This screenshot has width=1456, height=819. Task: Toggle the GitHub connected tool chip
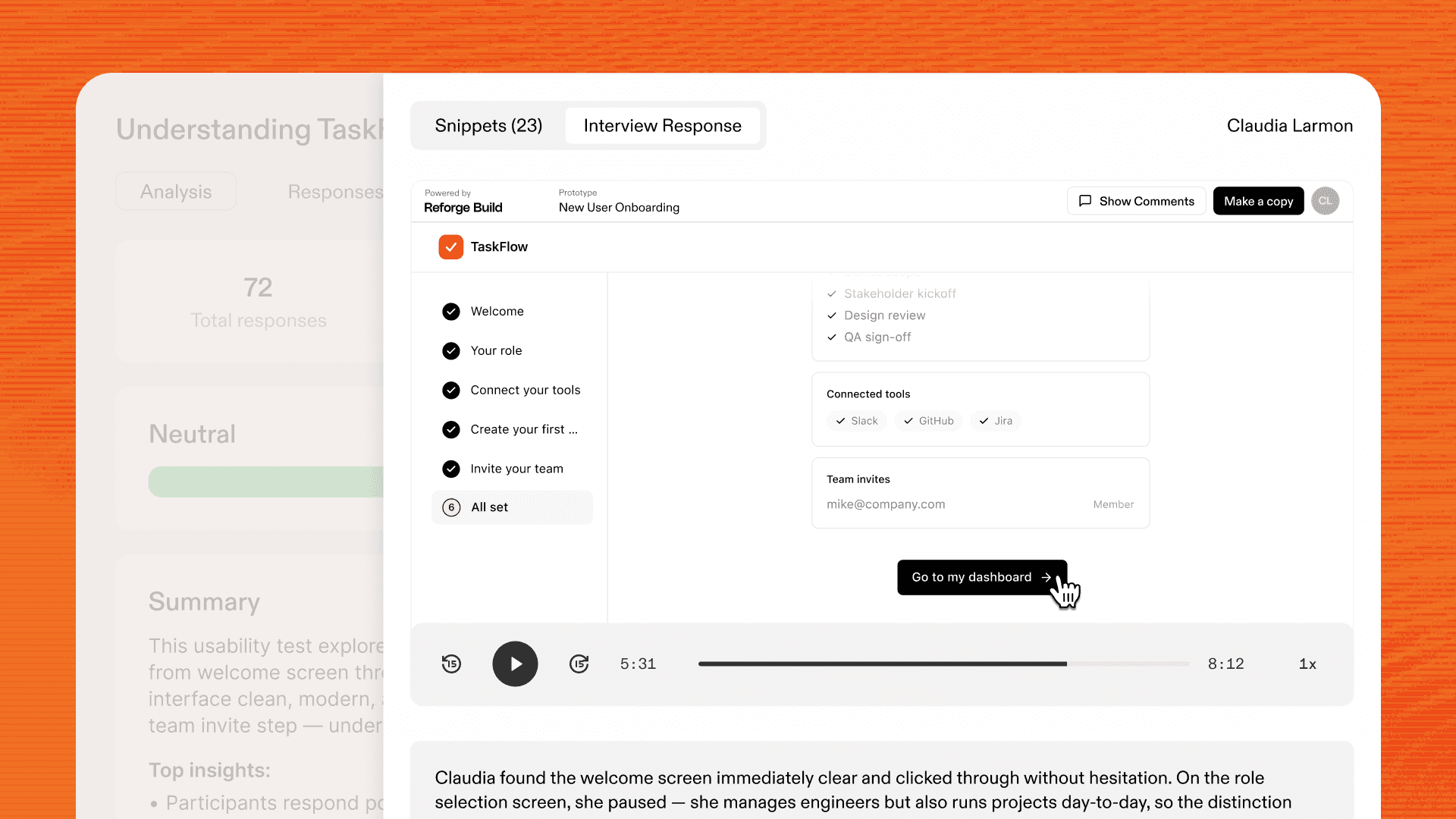coord(929,421)
